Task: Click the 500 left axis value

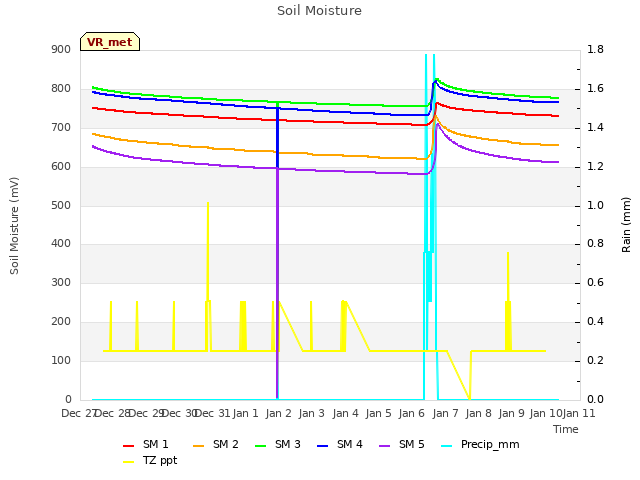Action: click(x=61, y=206)
